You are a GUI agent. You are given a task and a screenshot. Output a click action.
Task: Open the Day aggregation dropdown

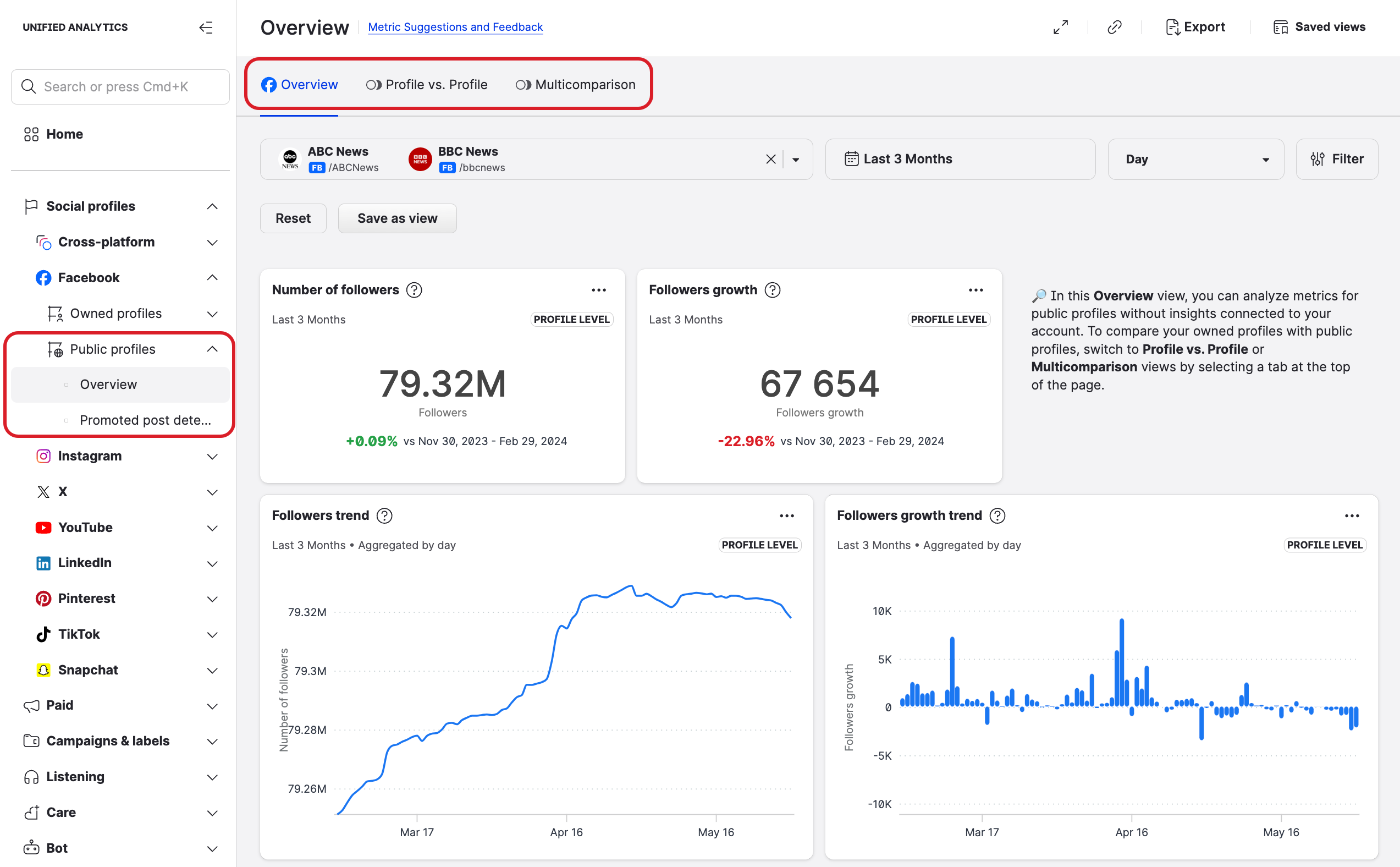pos(1195,159)
